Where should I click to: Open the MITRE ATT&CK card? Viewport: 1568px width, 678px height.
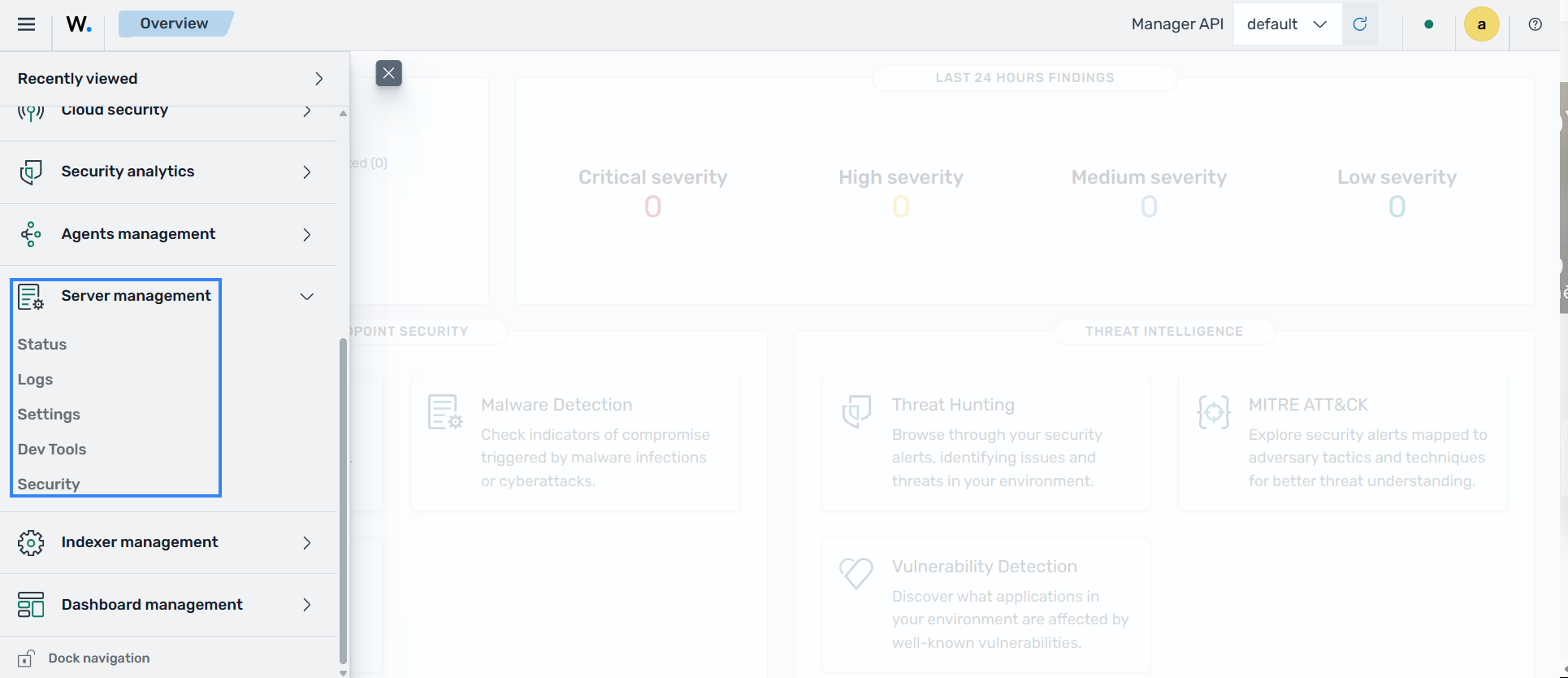[x=1343, y=443]
